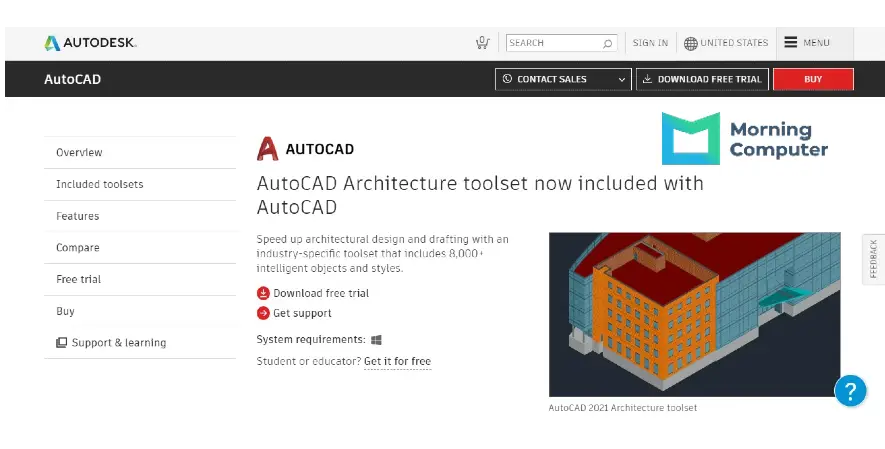Expand the Contact Sales dropdown arrow
Screen dimensions: 885x449
(x=621, y=80)
